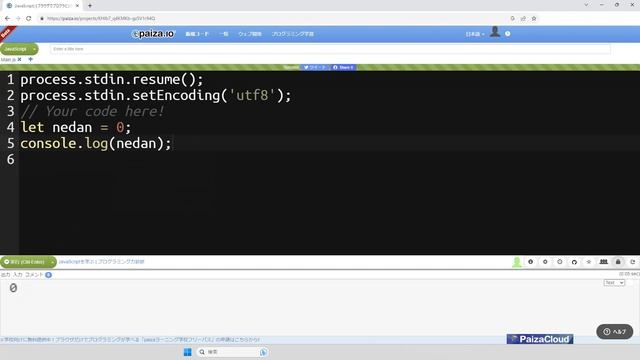The image size is (640, 360).
Task: Select the Main.js file tab
Action: tap(8, 60)
